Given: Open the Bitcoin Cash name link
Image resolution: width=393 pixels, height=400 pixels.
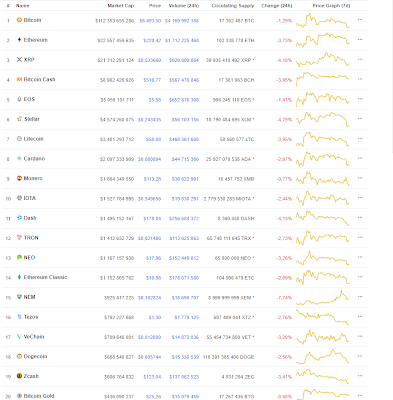Looking at the screenshot, I should click(x=39, y=79).
